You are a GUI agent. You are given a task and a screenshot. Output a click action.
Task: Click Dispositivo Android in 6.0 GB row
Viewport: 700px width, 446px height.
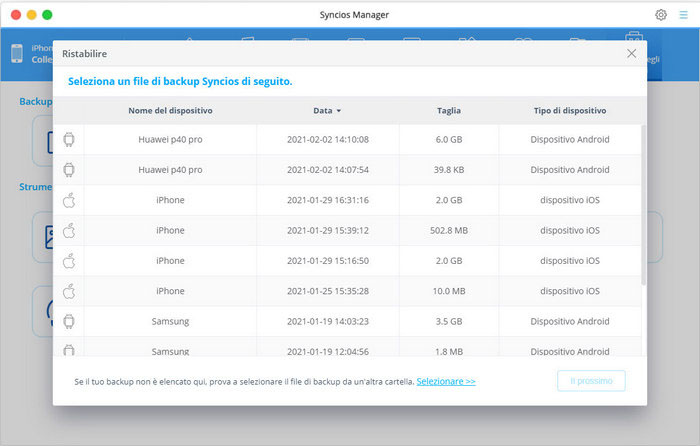[570, 139]
